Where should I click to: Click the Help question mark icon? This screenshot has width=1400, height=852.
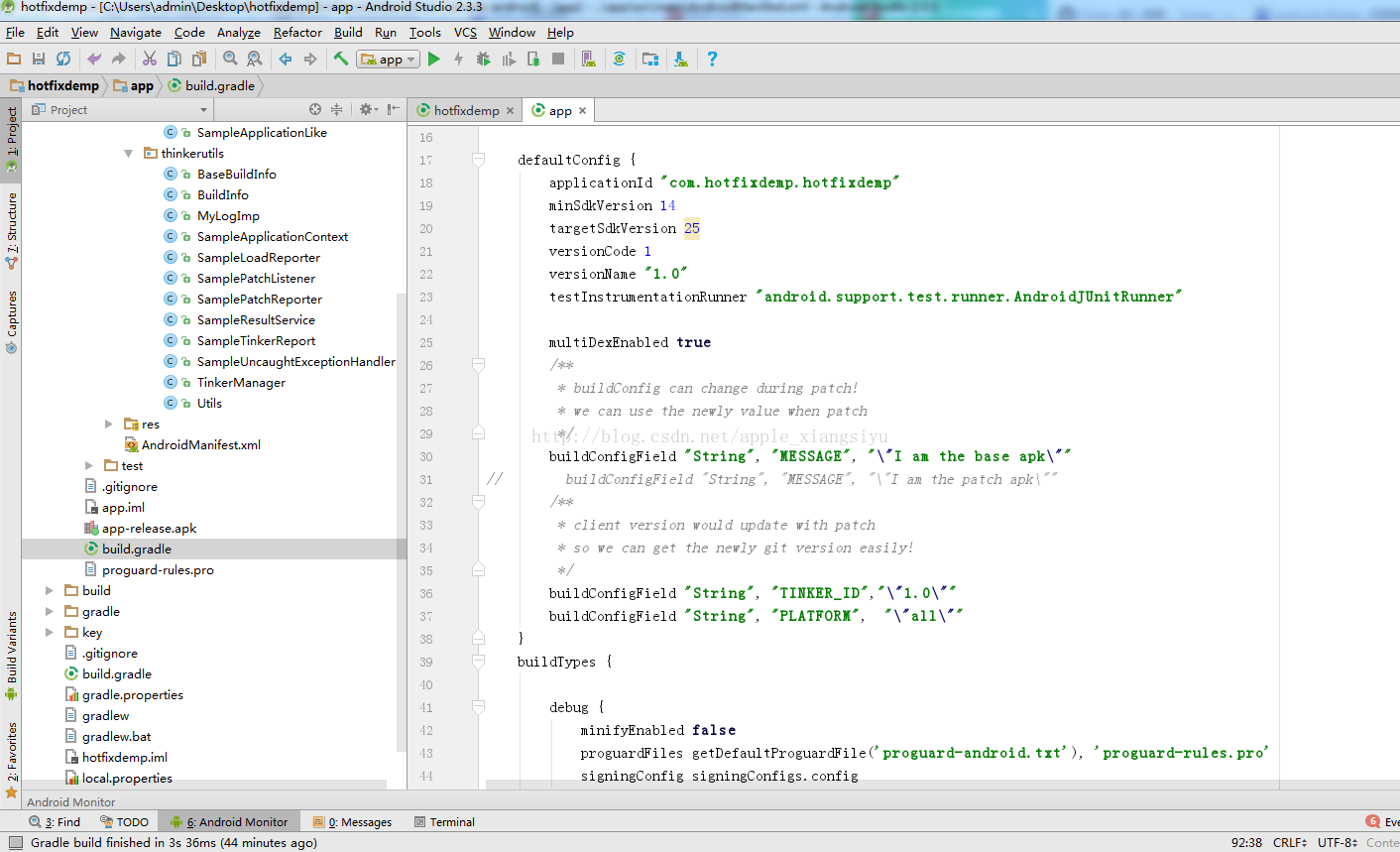point(712,60)
